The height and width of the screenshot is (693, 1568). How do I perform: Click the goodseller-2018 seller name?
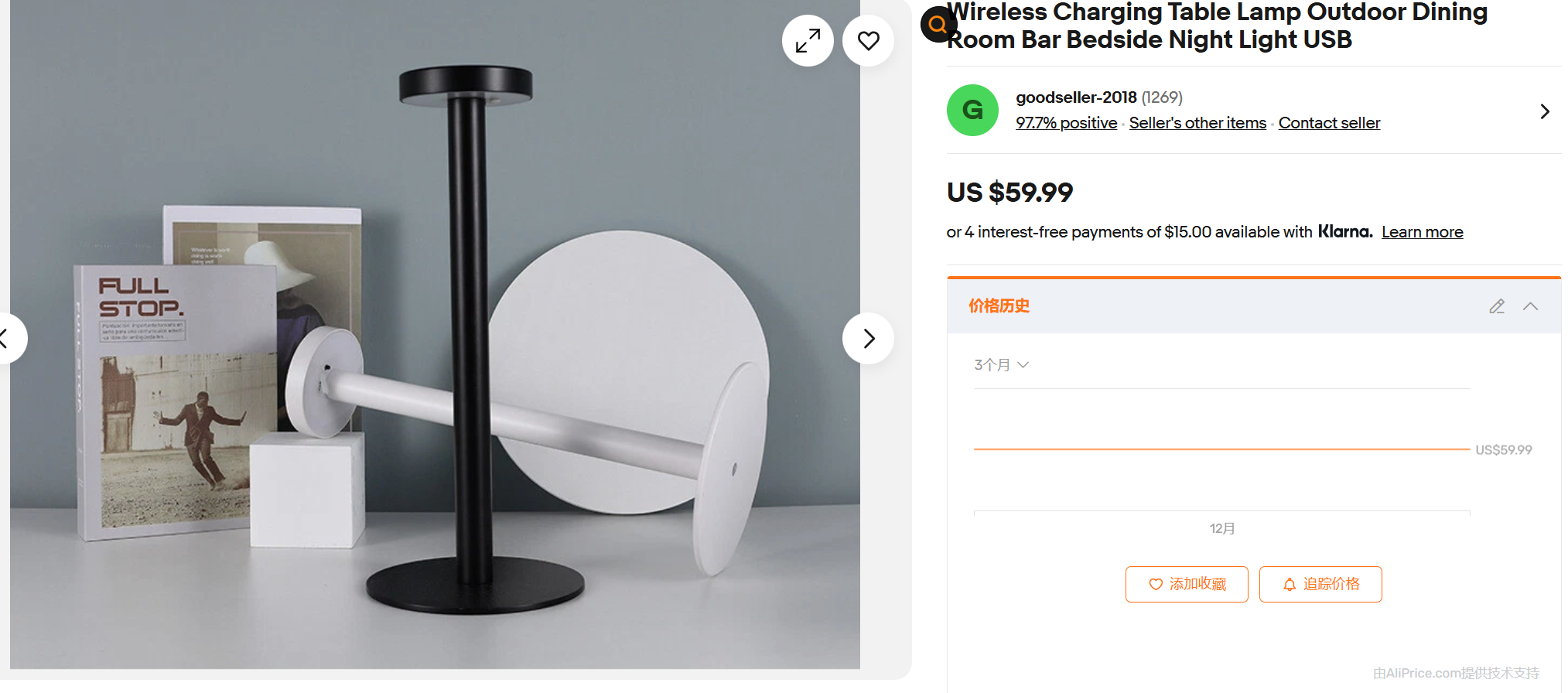pyautogui.click(x=1076, y=97)
